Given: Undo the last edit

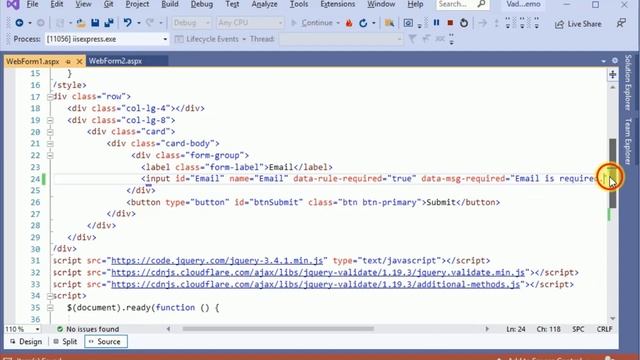Looking at the screenshot, I should pos(127,23).
